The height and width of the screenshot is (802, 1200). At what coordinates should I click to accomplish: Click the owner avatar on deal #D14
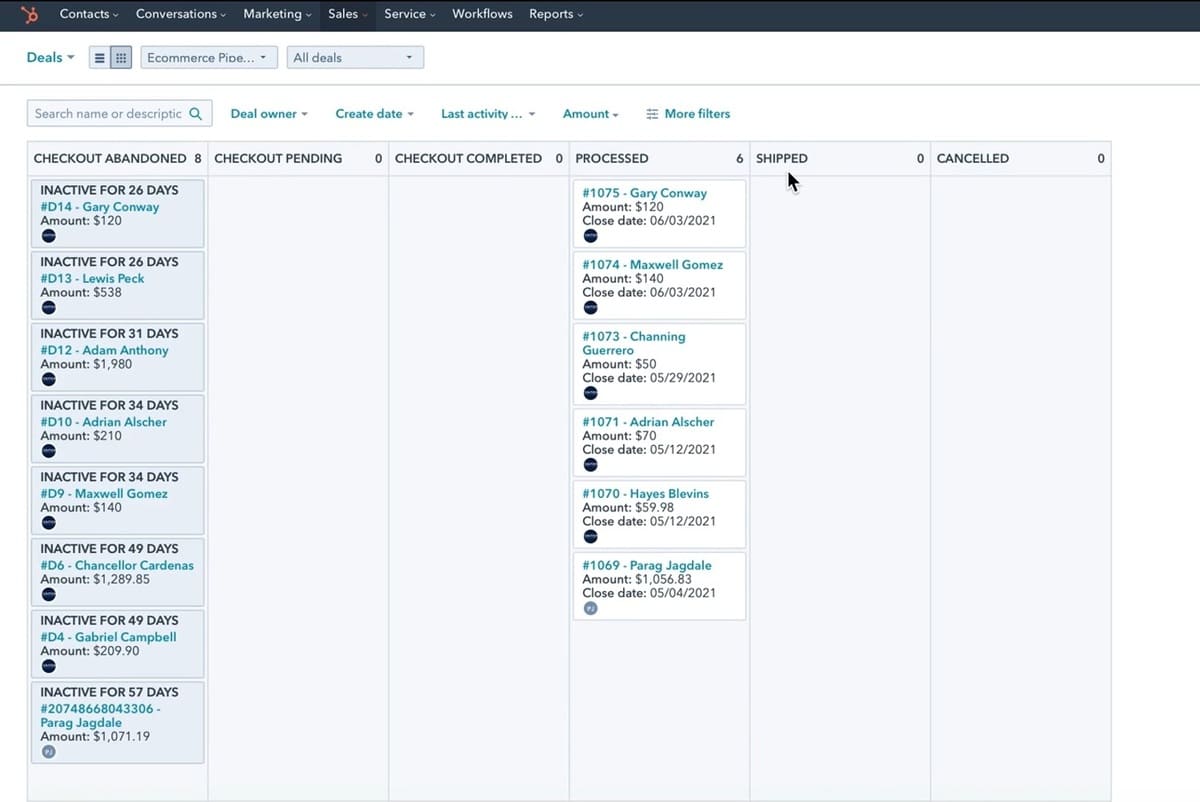(49, 235)
